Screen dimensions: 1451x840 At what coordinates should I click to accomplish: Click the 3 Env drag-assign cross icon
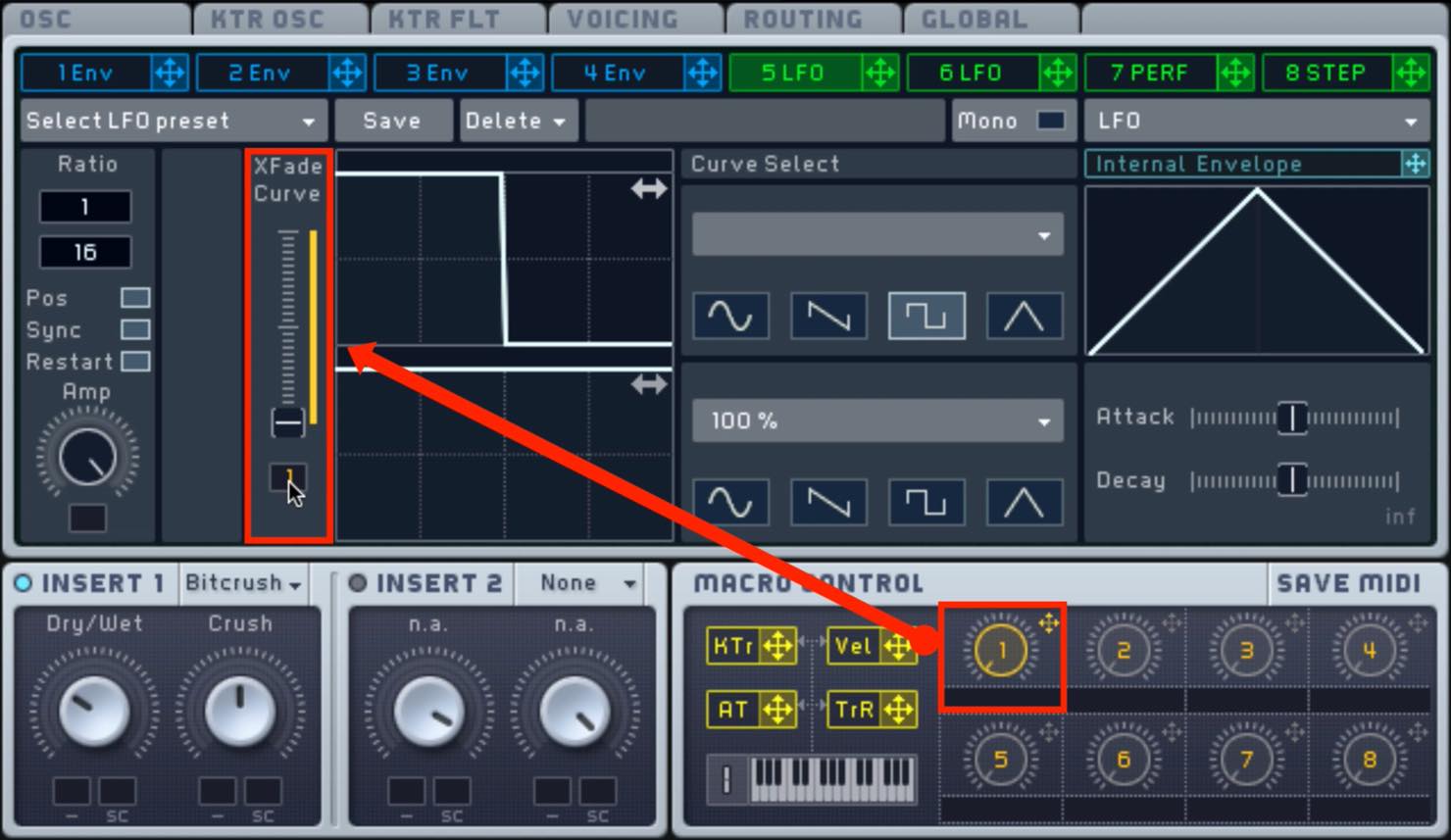point(525,73)
